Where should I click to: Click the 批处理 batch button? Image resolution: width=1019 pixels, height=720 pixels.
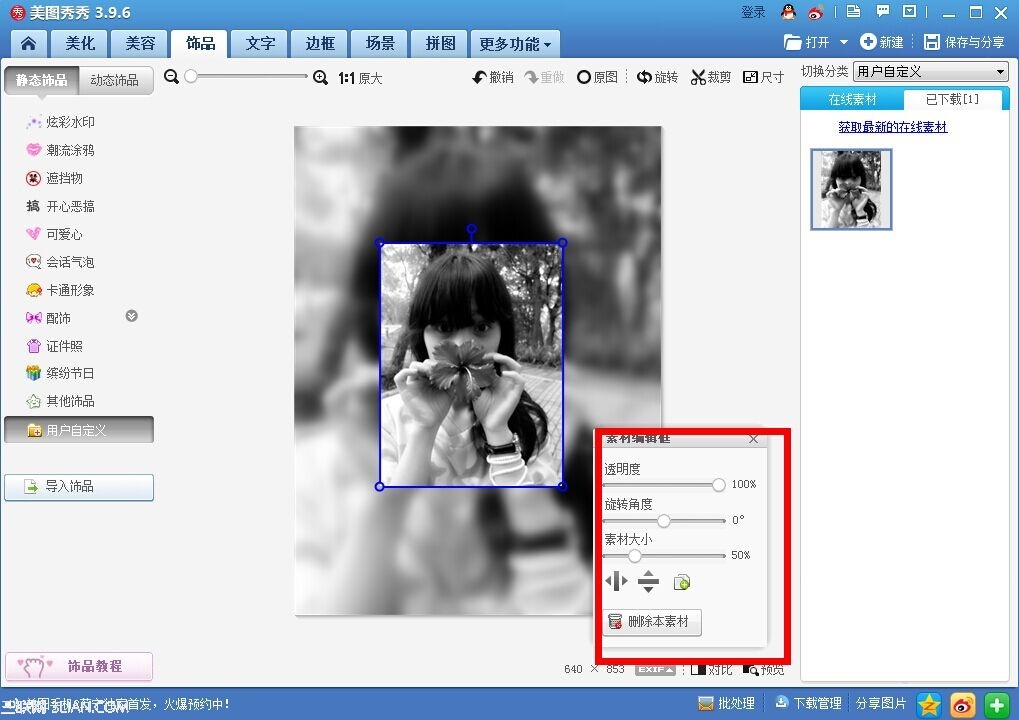(x=727, y=703)
